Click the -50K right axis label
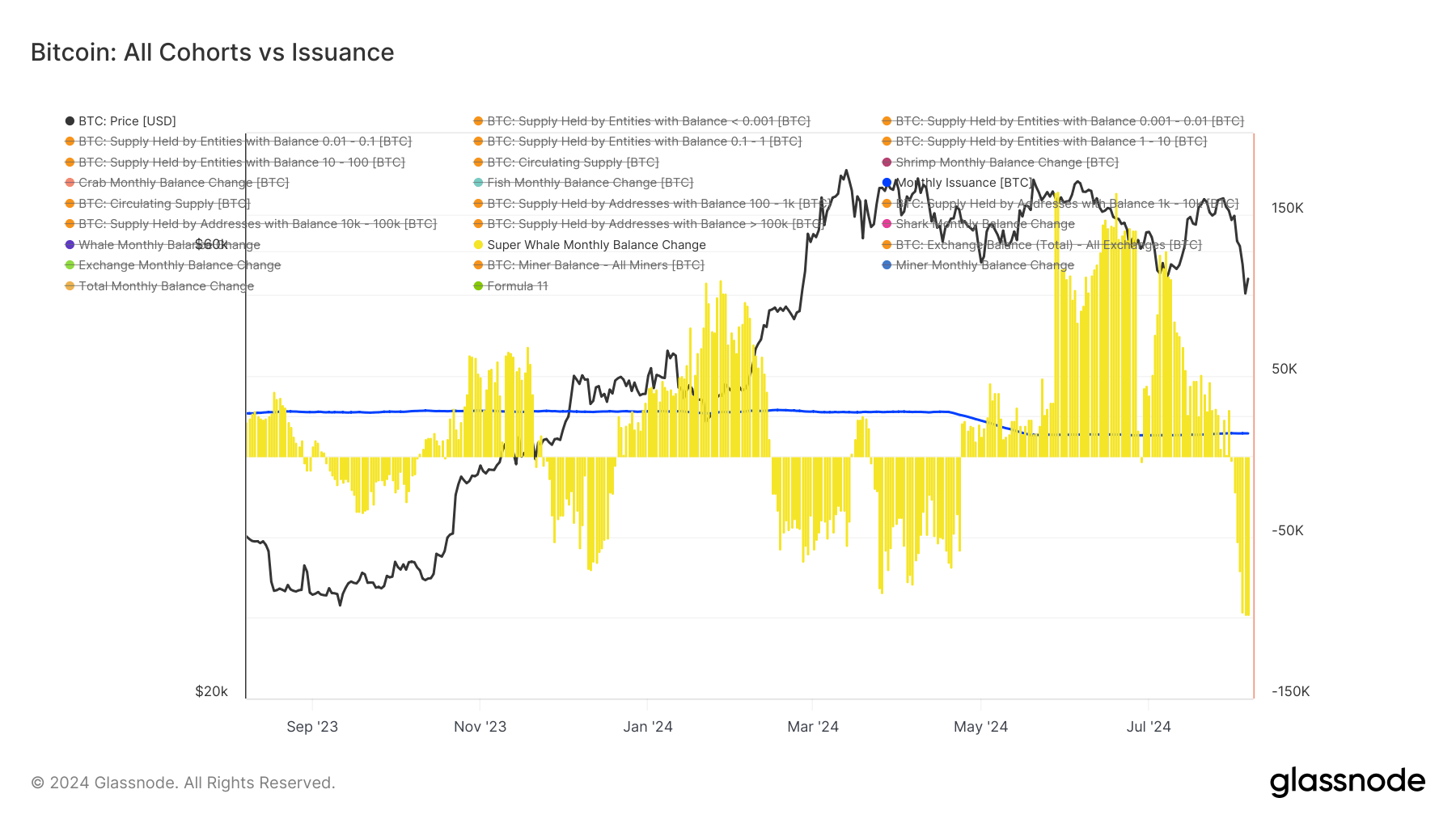Image resolution: width=1456 pixels, height=819 pixels. pyautogui.click(x=1288, y=530)
